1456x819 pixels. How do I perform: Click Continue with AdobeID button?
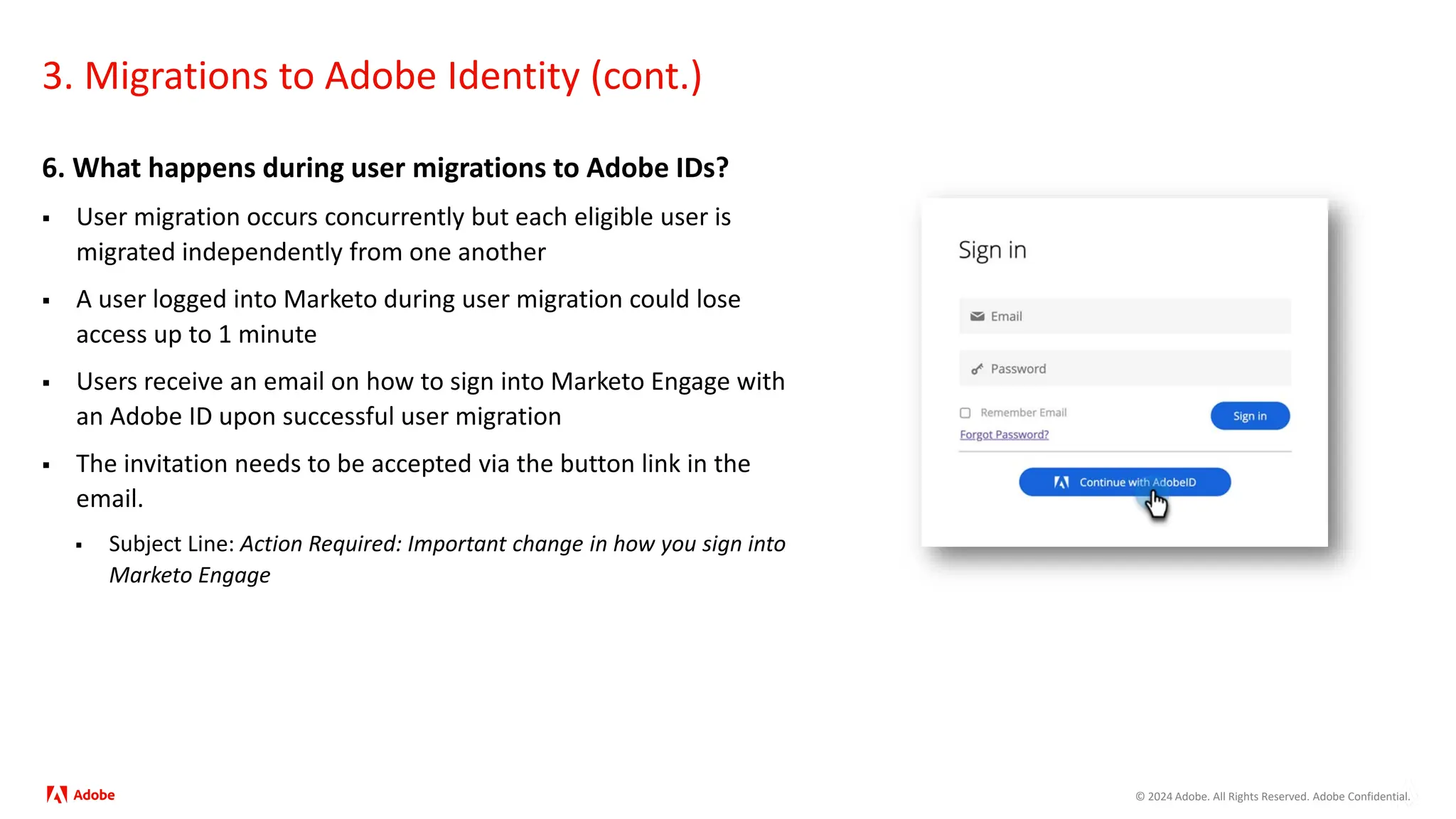(1125, 482)
